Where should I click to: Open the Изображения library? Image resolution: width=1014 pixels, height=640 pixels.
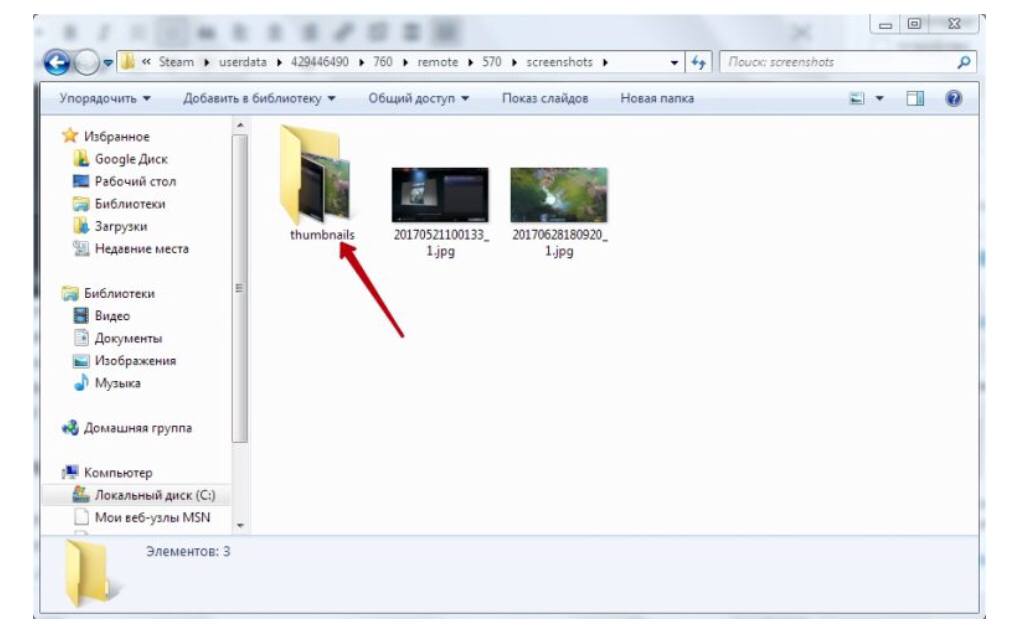(x=135, y=361)
